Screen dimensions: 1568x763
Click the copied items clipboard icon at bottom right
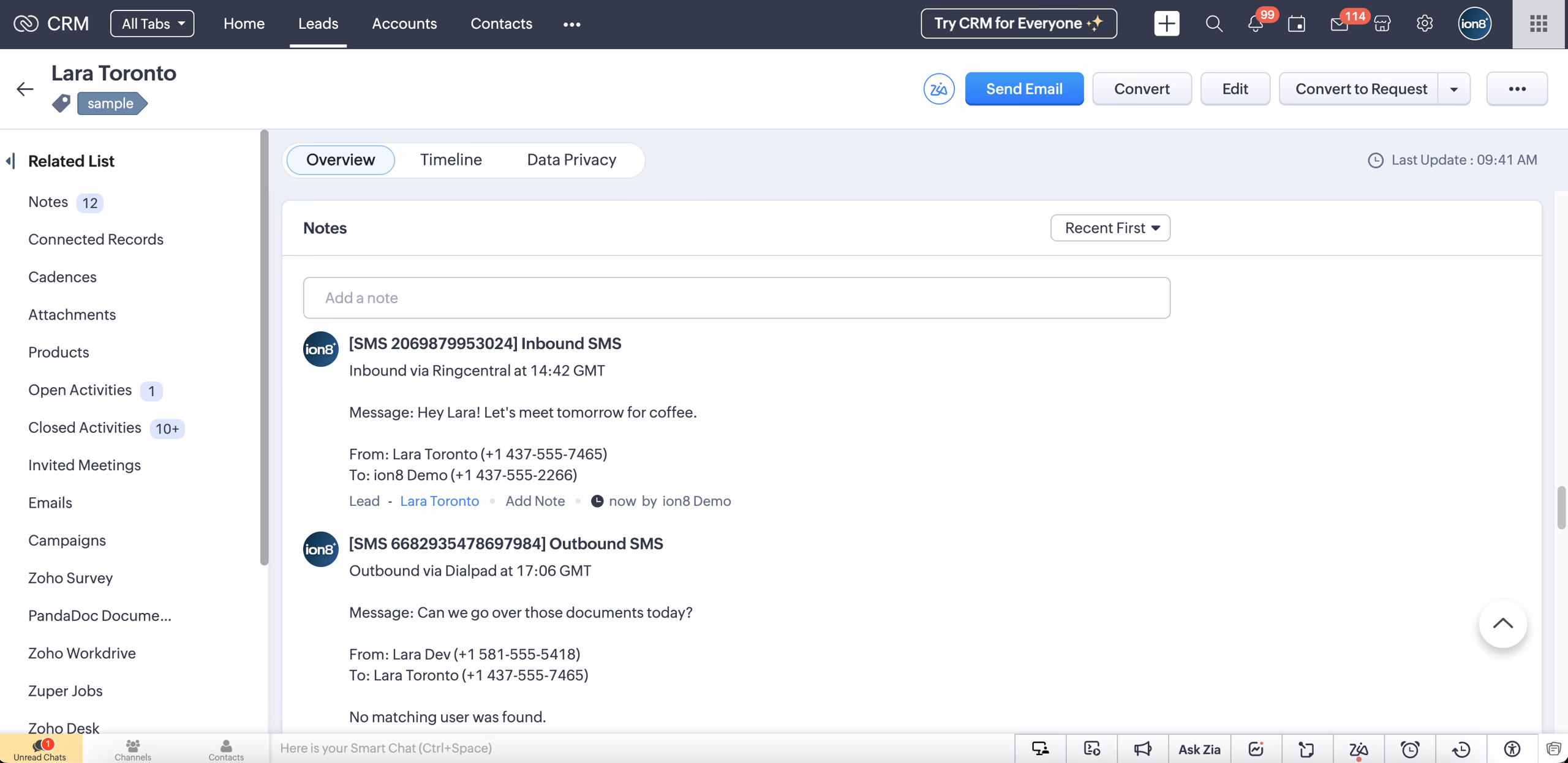[1552, 748]
